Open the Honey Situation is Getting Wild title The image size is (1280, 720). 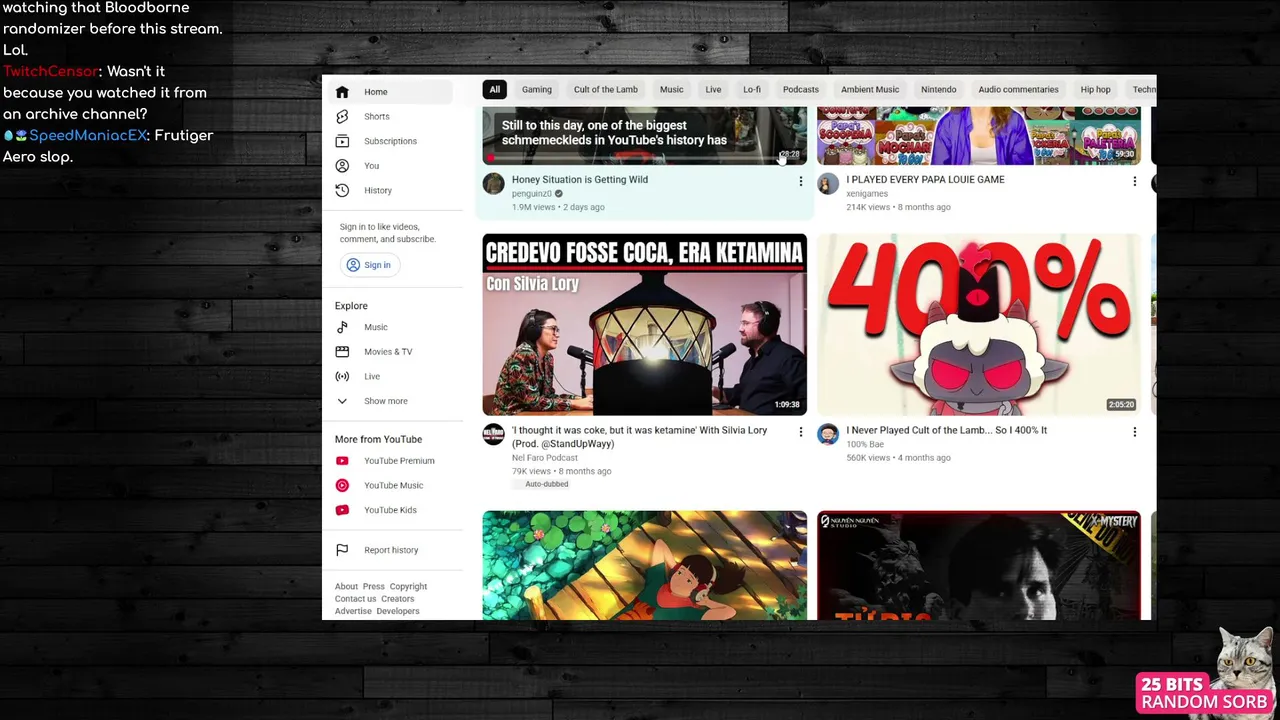[x=580, y=180]
